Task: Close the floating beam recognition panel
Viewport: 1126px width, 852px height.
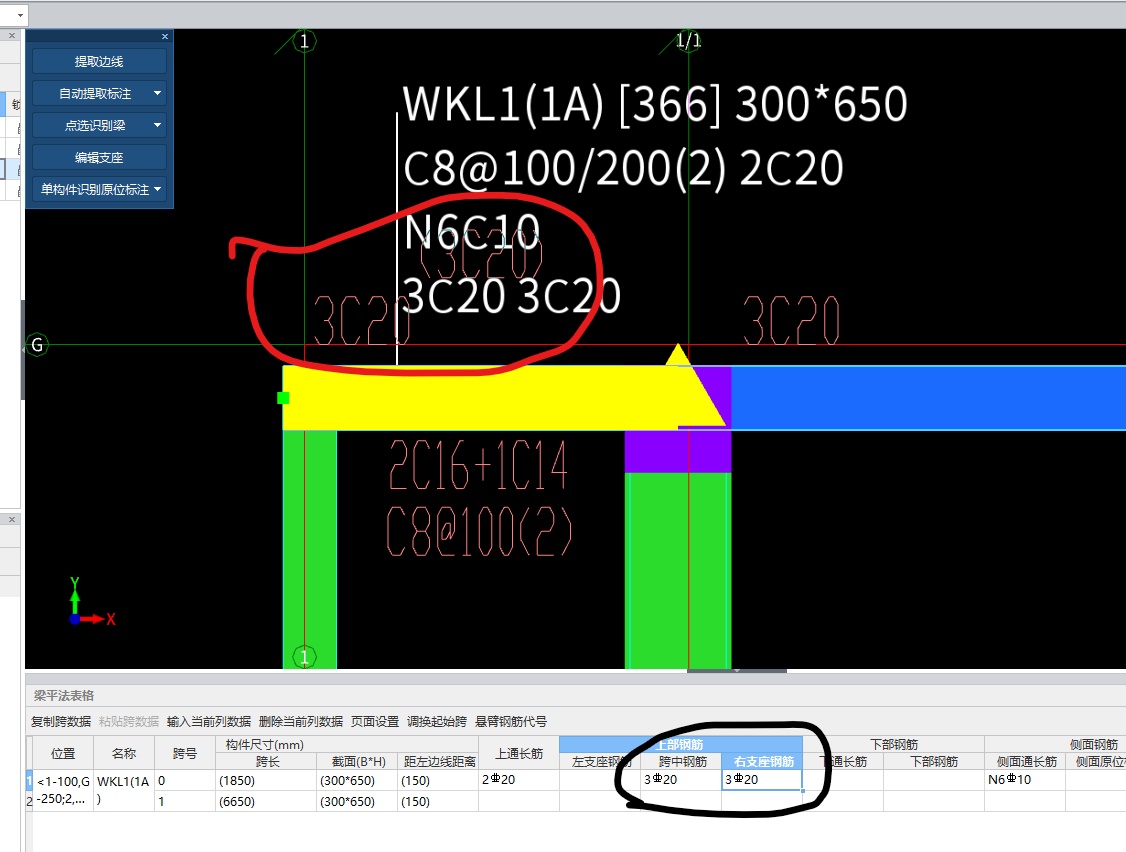Action: 164,36
